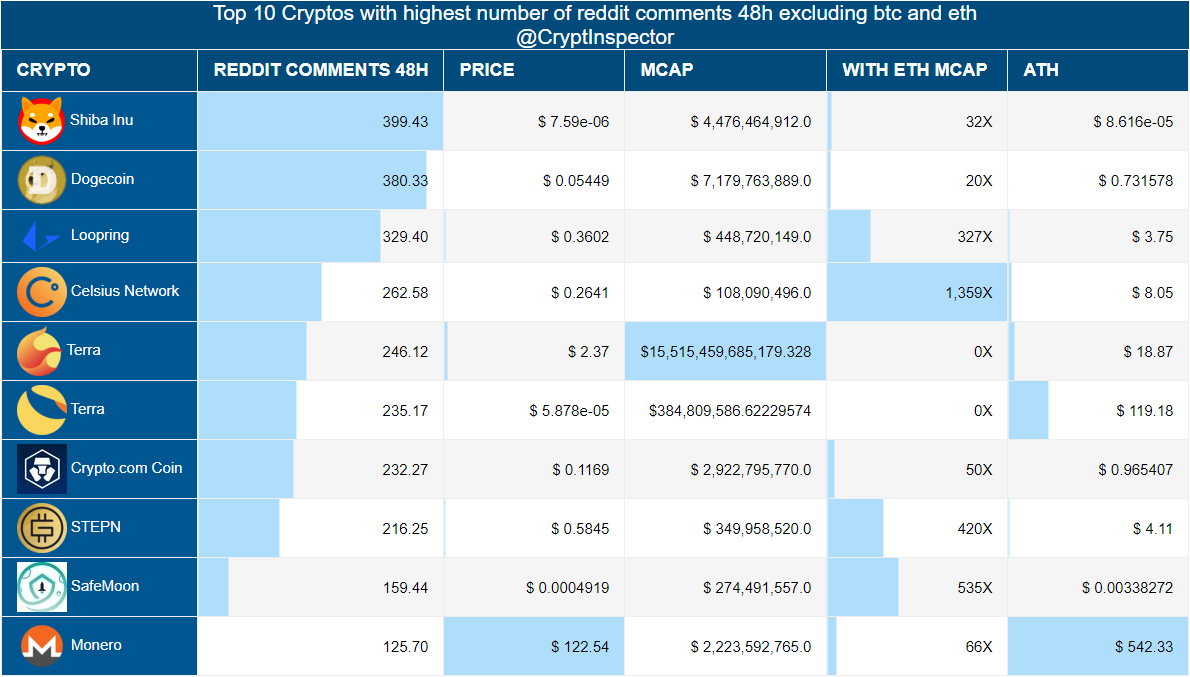
Task: Click the Terra logo beside 246.12
Action: (x=39, y=351)
